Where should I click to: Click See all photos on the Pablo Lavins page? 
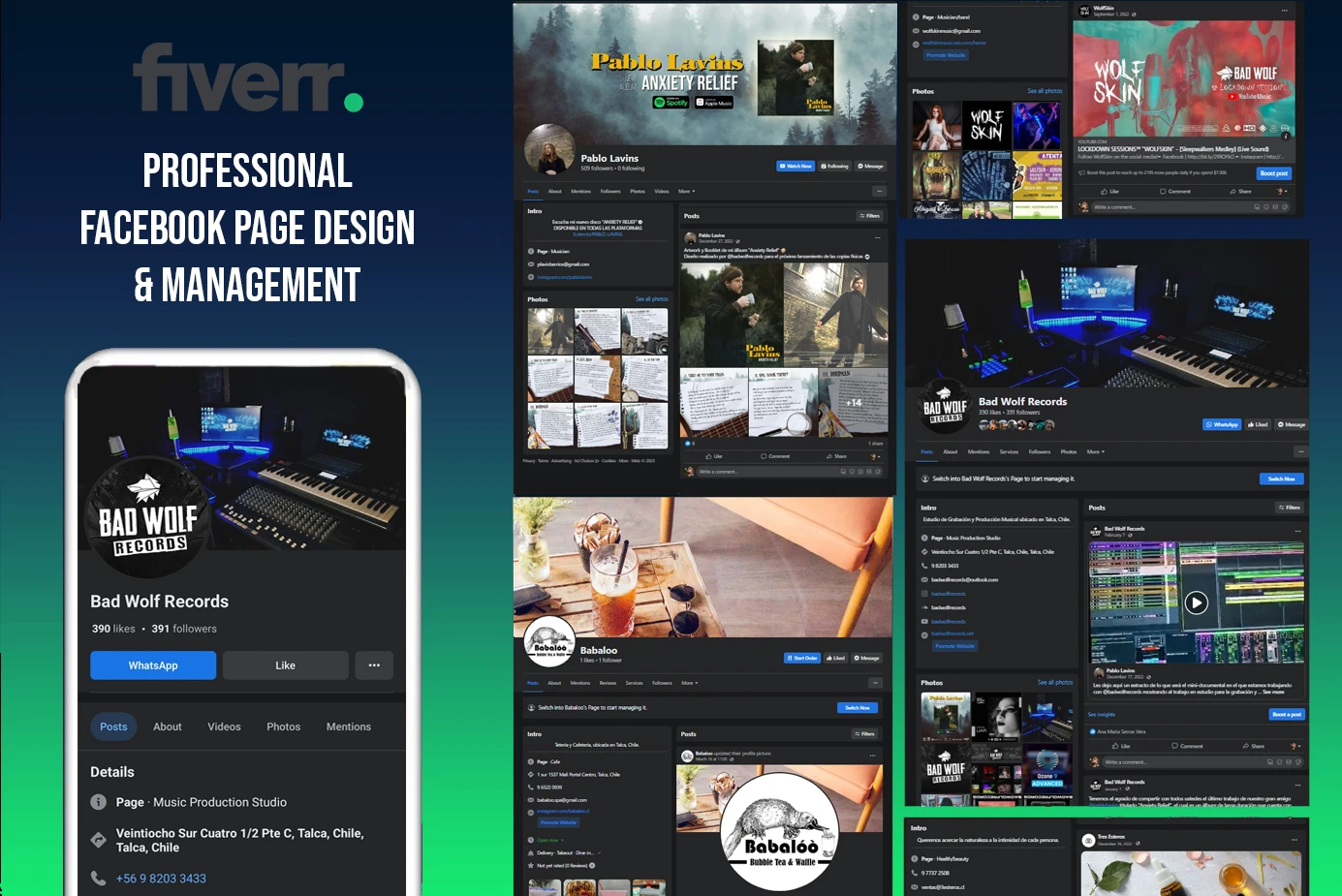(652, 299)
